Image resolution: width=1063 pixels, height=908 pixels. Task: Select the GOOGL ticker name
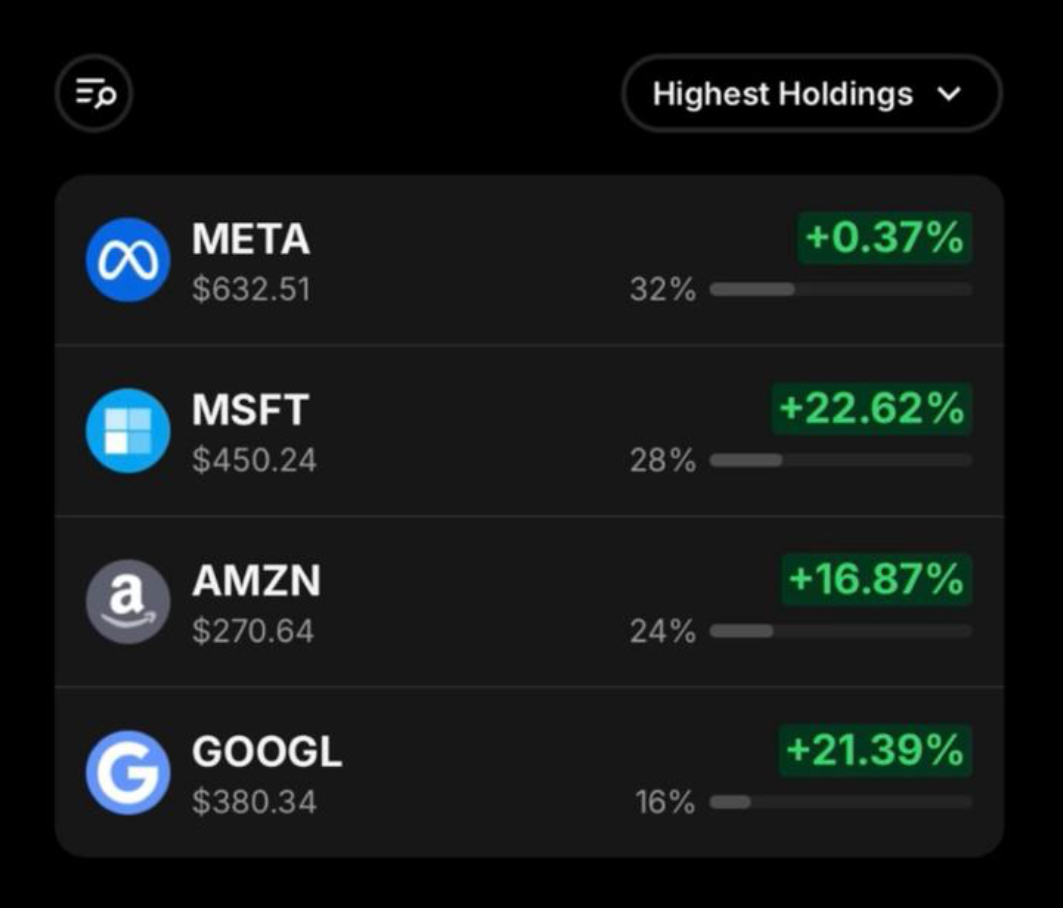267,752
